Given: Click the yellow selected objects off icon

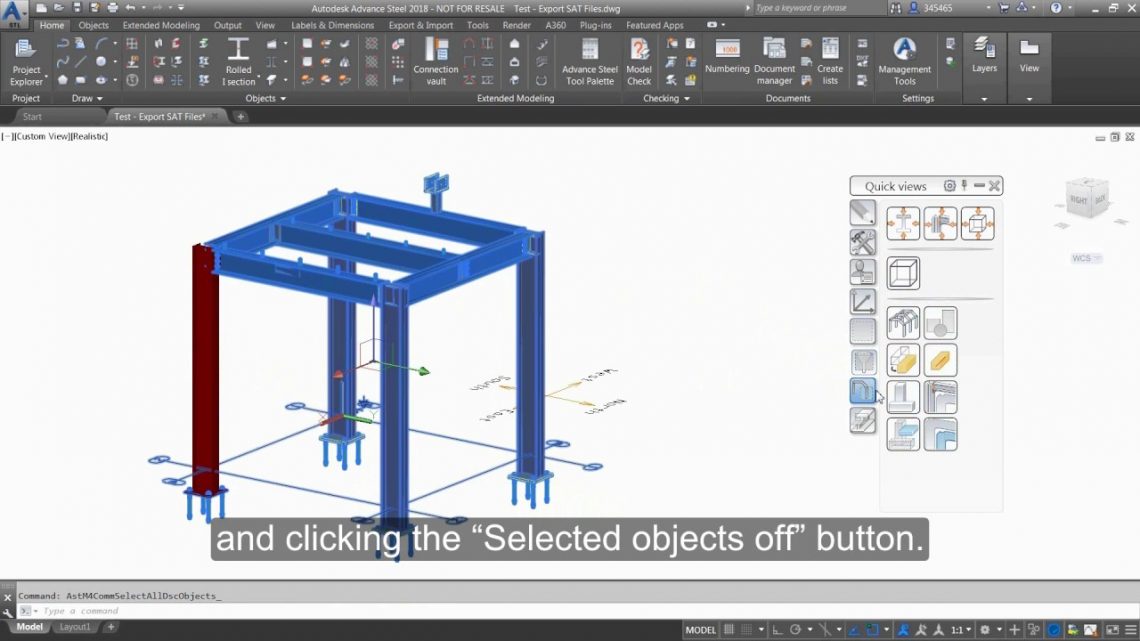Looking at the screenshot, I should (903, 360).
